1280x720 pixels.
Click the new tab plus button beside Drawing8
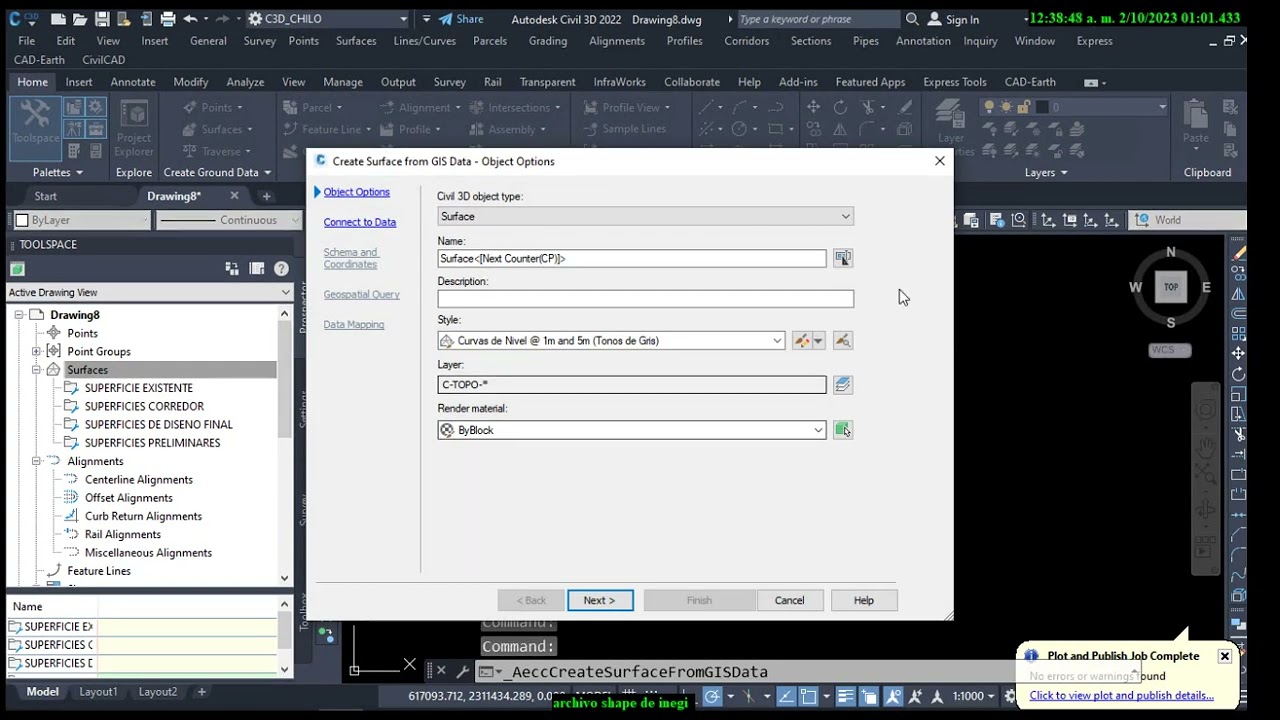(x=266, y=196)
